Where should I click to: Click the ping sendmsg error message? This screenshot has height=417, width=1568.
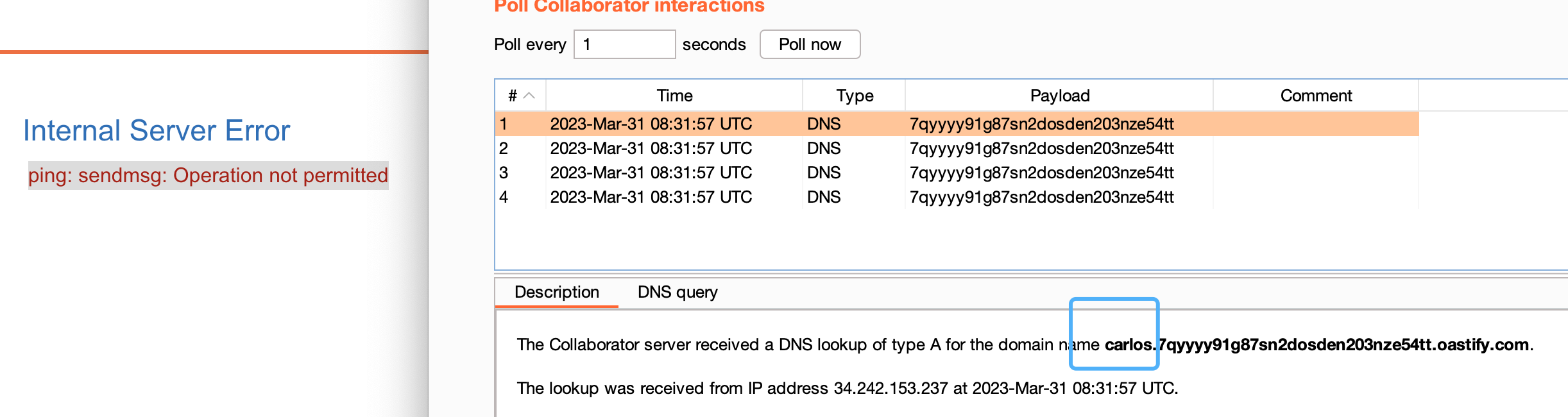208,175
